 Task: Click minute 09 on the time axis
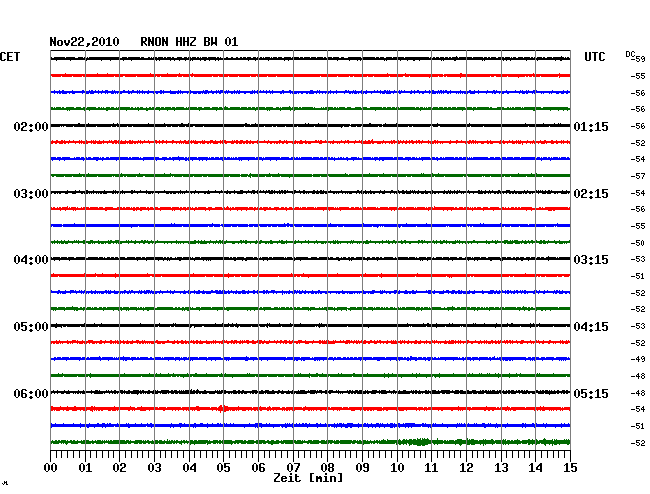click(x=362, y=467)
